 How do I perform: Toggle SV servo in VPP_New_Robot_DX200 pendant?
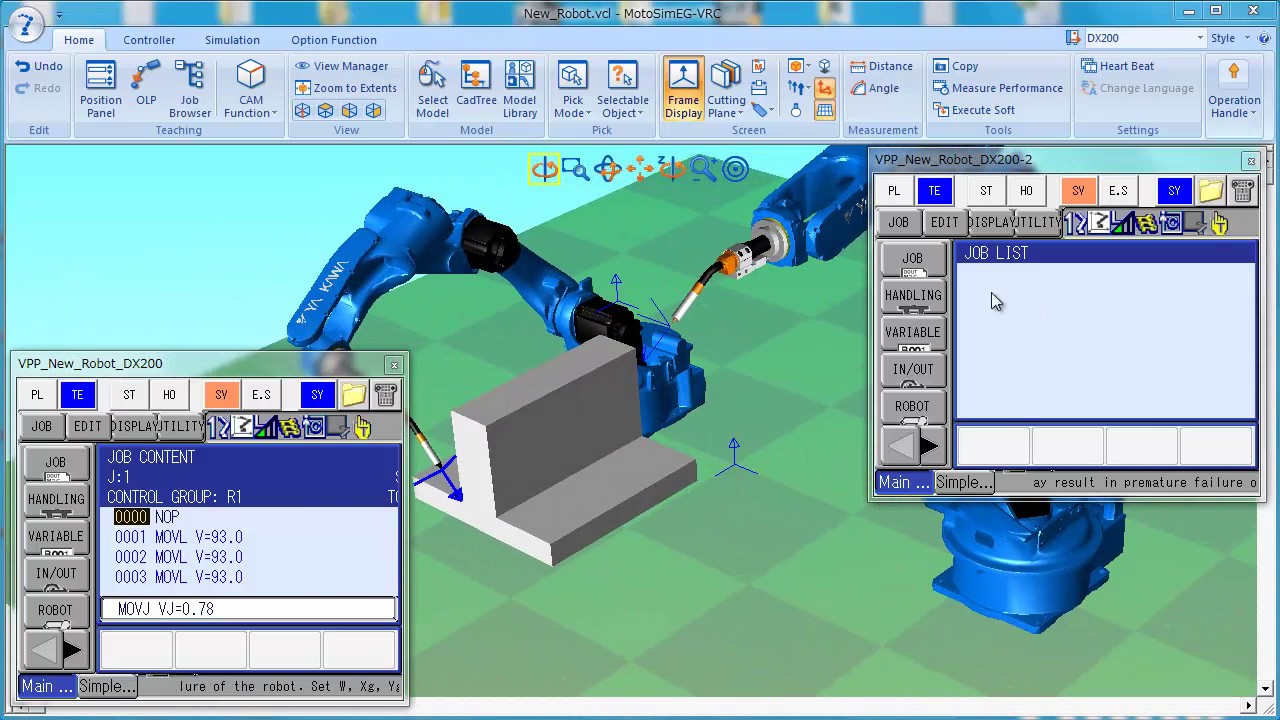tap(221, 394)
